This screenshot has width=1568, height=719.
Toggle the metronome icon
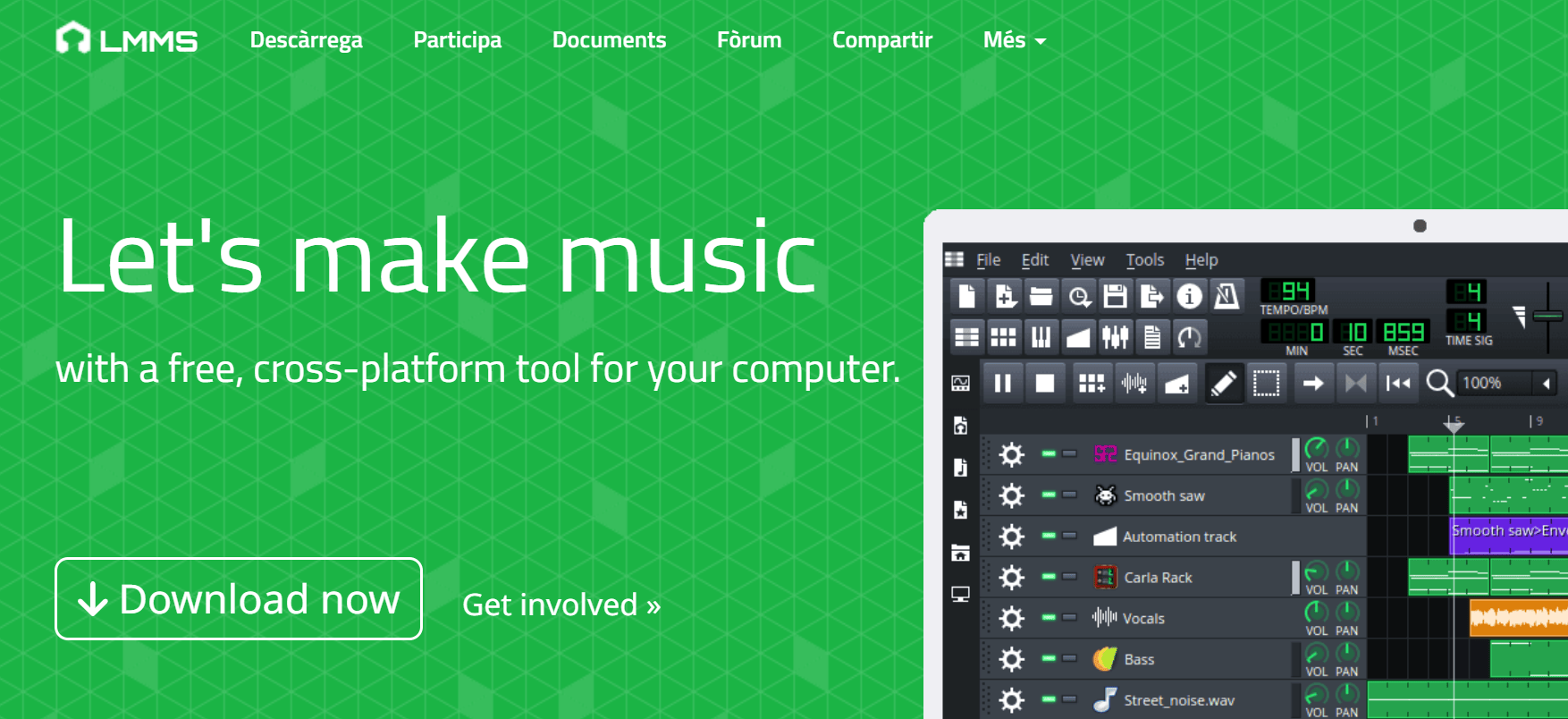click(1227, 296)
